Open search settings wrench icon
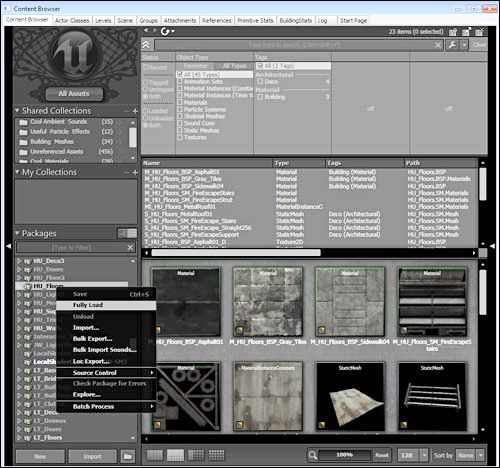The height and width of the screenshot is (468, 500). tap(452, 45)
